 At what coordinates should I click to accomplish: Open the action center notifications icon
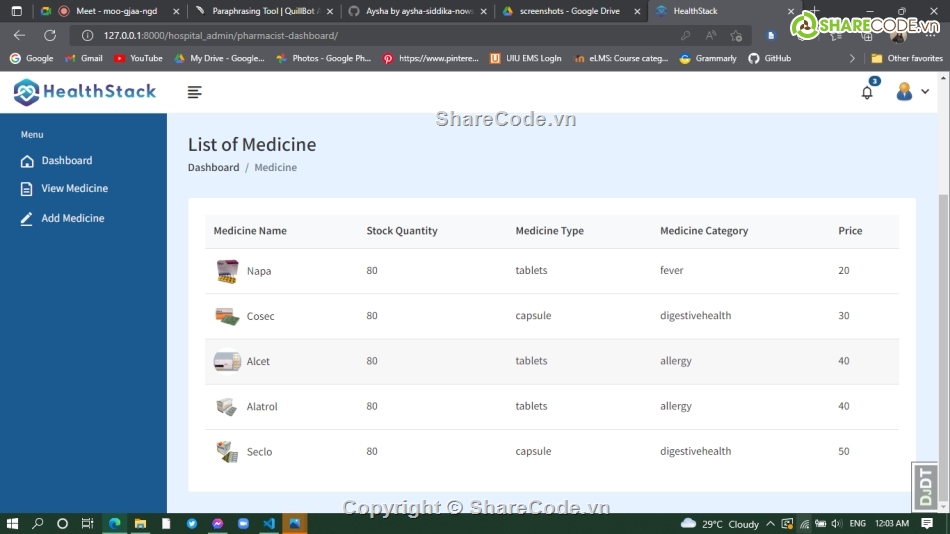[x=927, y=523]
